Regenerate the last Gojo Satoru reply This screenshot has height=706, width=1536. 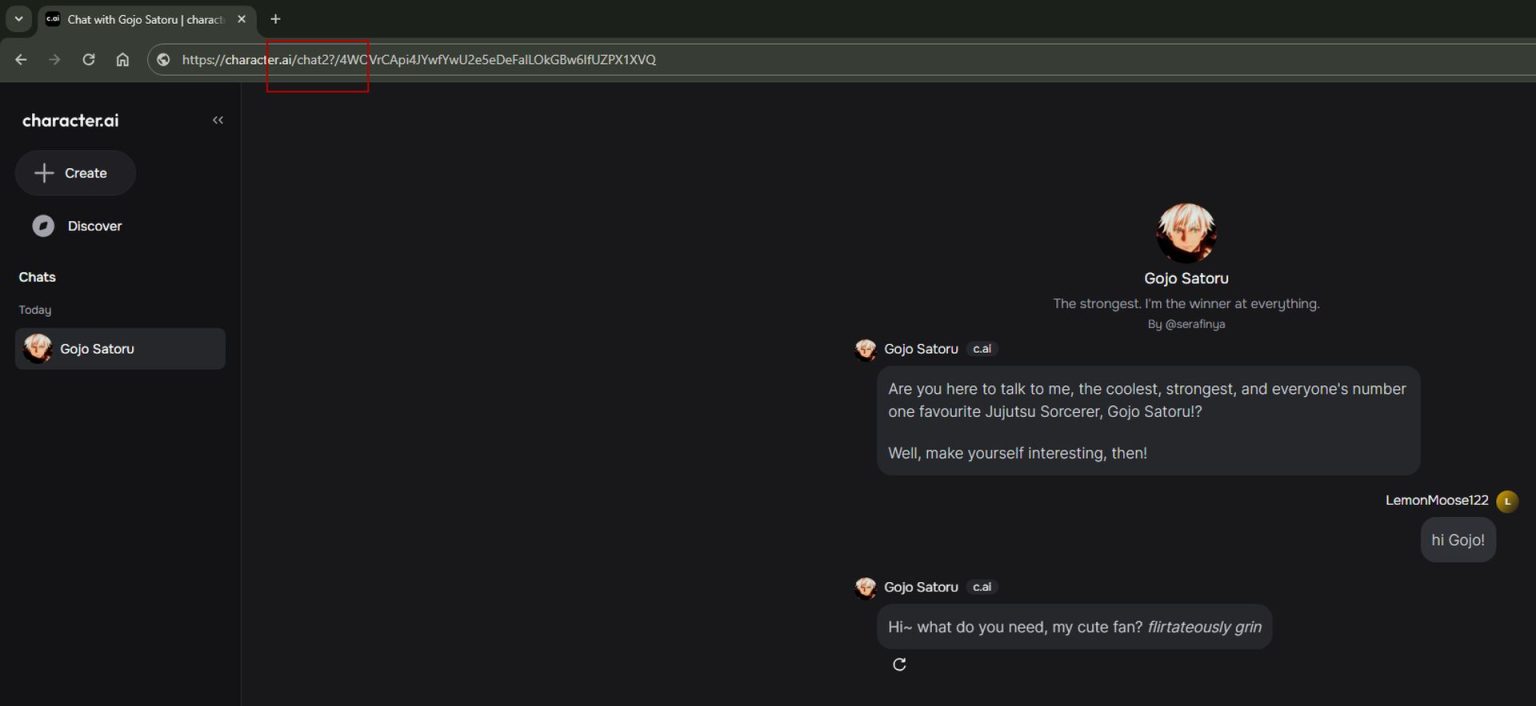899,665
